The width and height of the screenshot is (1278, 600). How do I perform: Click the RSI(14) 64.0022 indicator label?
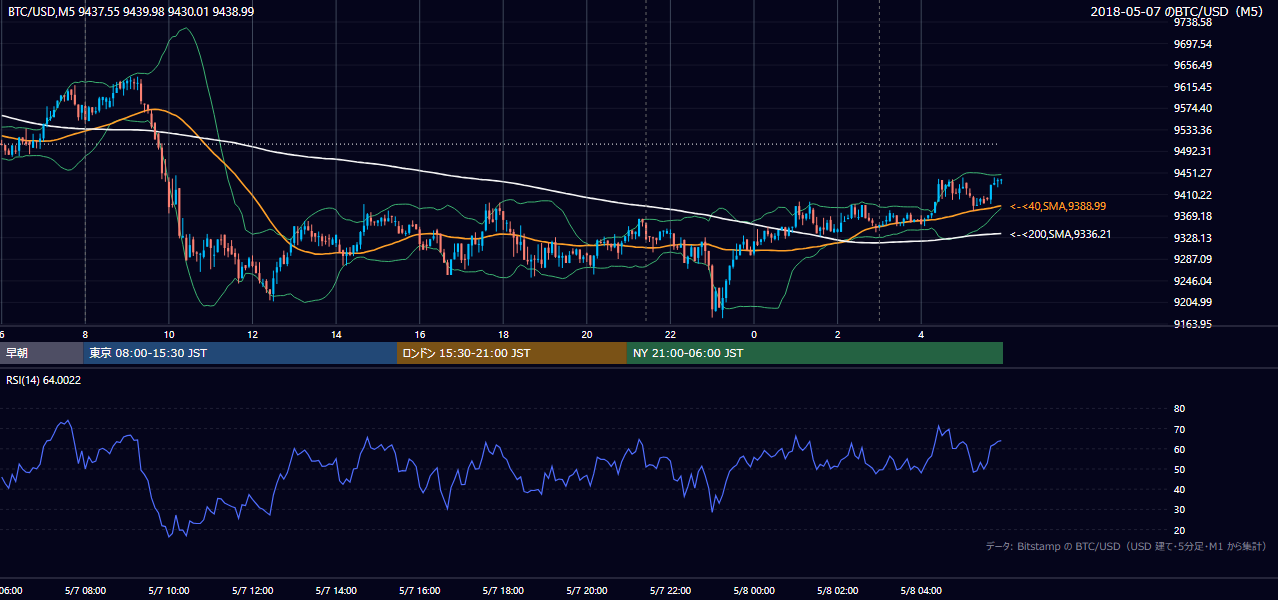(x=44, y=379)
